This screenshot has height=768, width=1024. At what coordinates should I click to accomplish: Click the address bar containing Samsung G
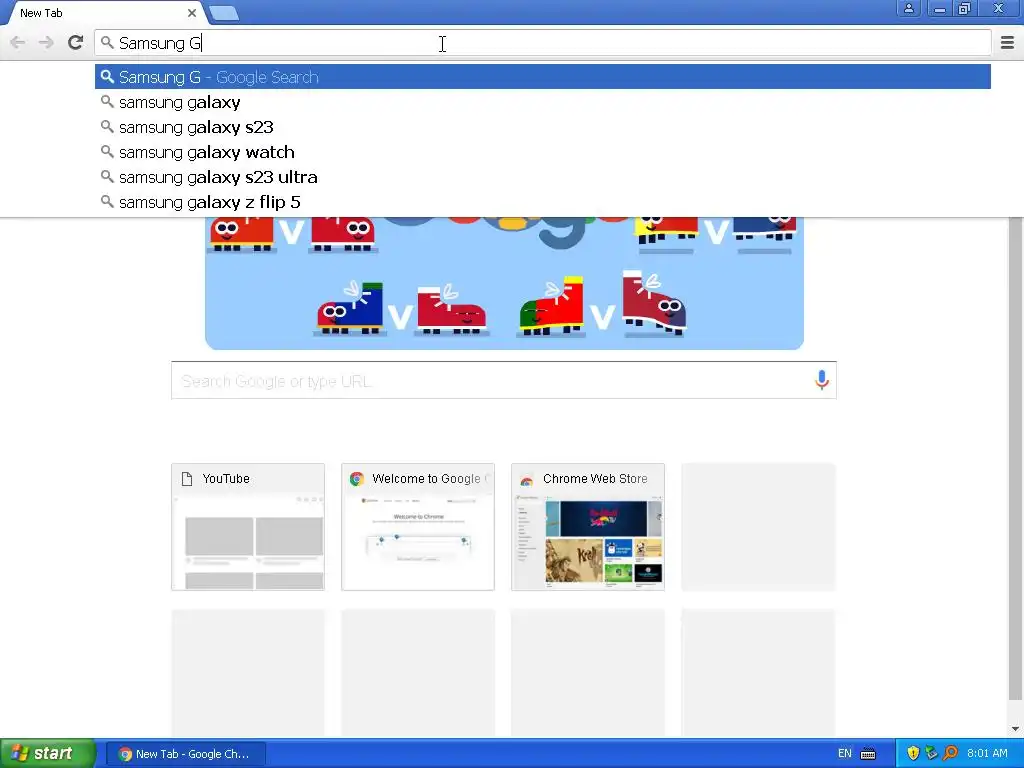543,43
